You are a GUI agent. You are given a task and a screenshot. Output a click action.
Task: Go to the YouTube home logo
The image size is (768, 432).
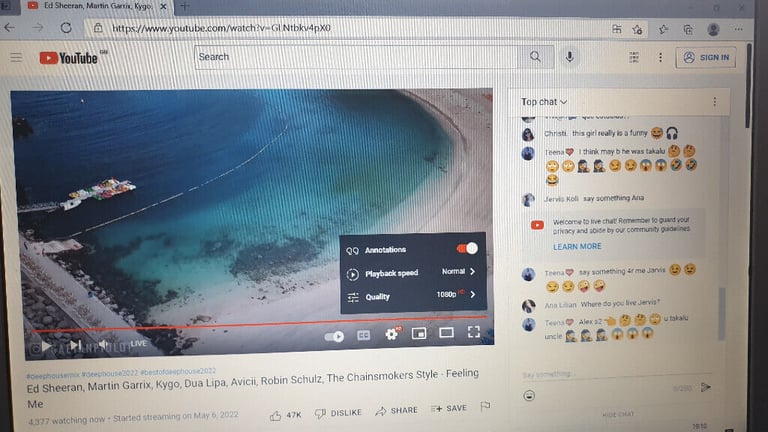[69, 58]
